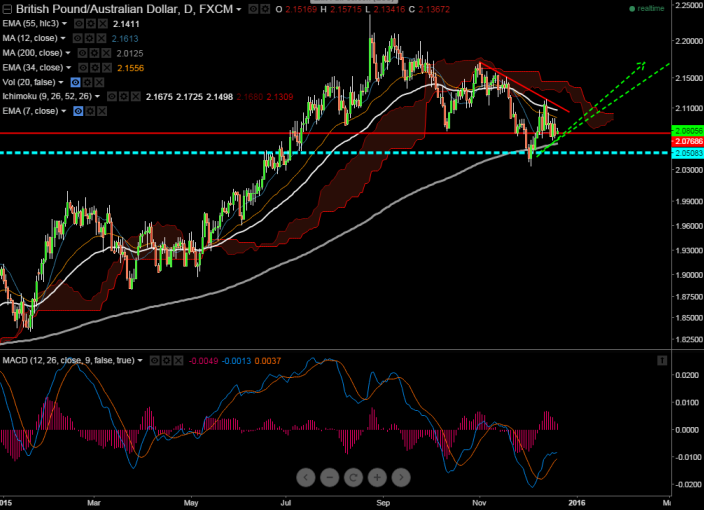This screenshot has width=704, height=510.
Task: Open settings gear for MA (12, close)
Action: pos(89,38)
